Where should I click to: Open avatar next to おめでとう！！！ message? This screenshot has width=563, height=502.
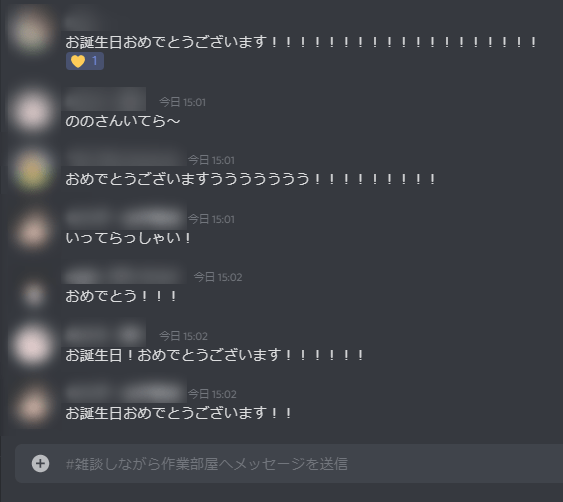pos(33,293)
